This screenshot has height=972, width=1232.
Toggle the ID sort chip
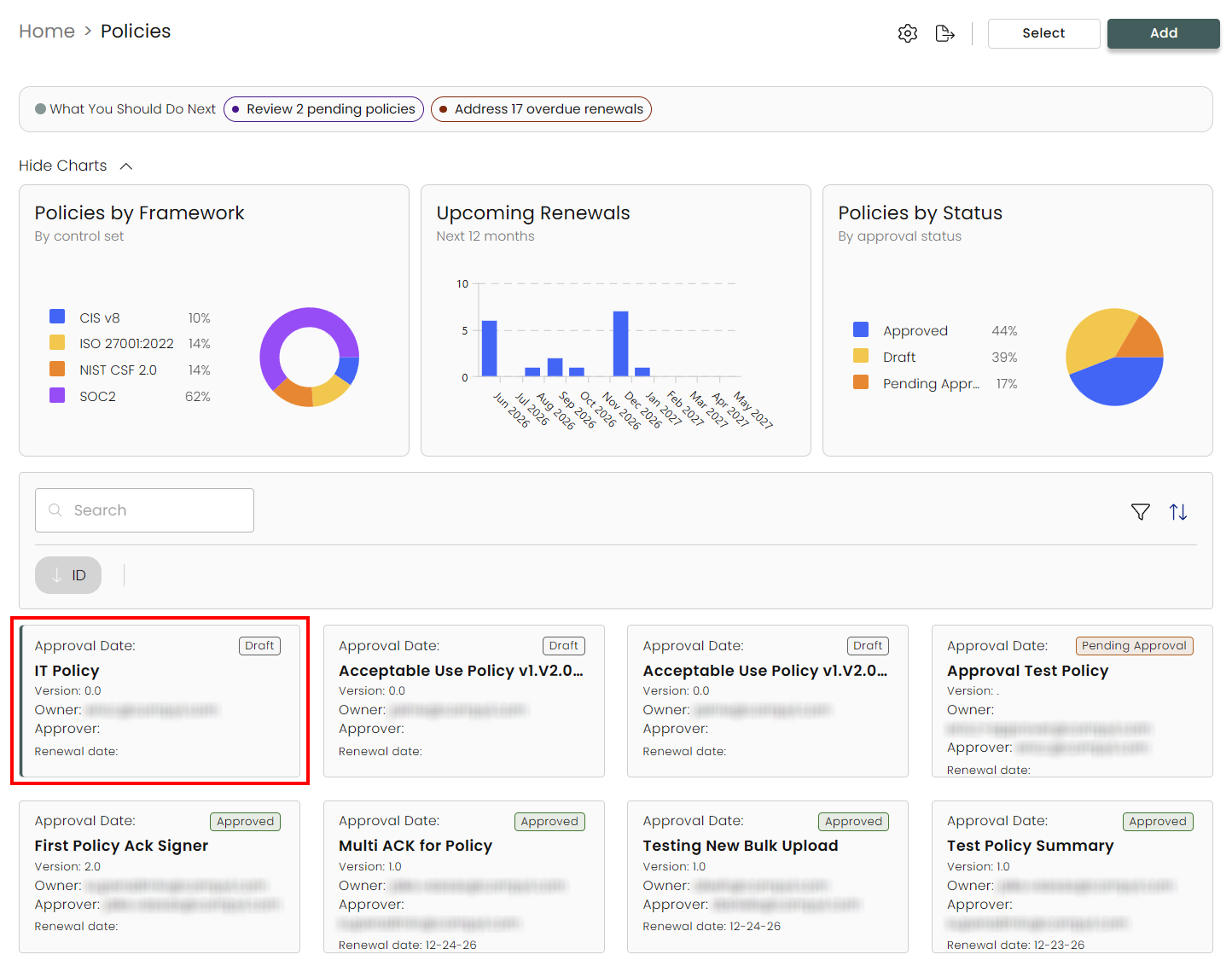[68, 575]
